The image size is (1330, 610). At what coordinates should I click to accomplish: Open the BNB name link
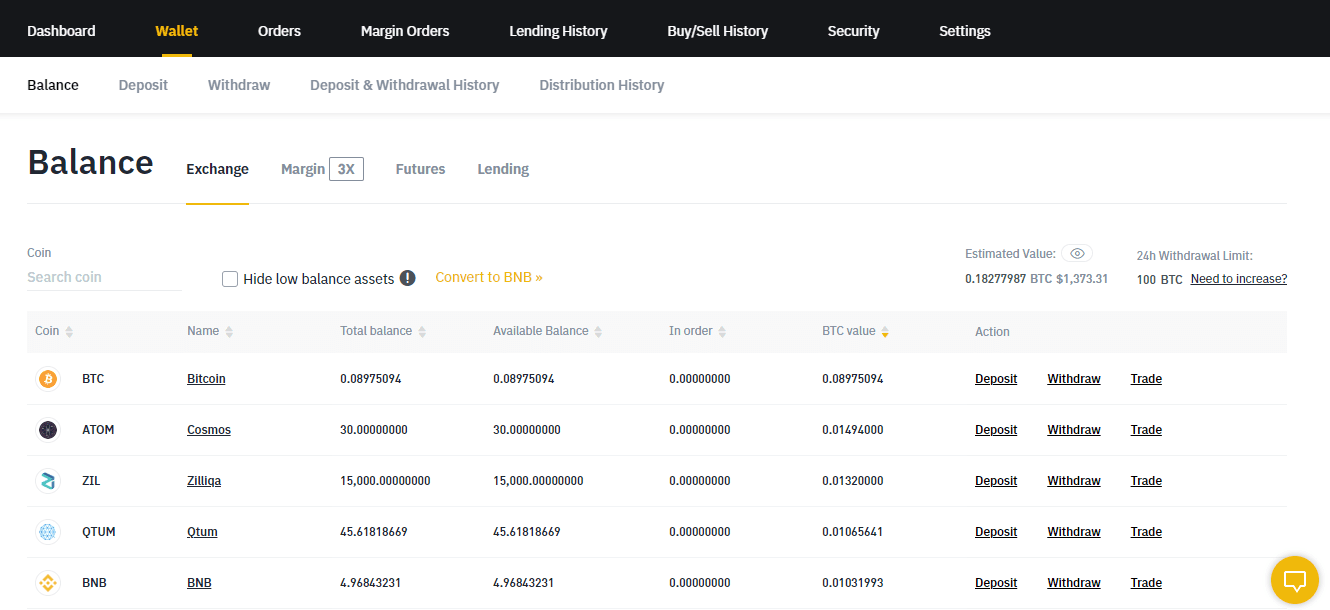tap(199, 583)
